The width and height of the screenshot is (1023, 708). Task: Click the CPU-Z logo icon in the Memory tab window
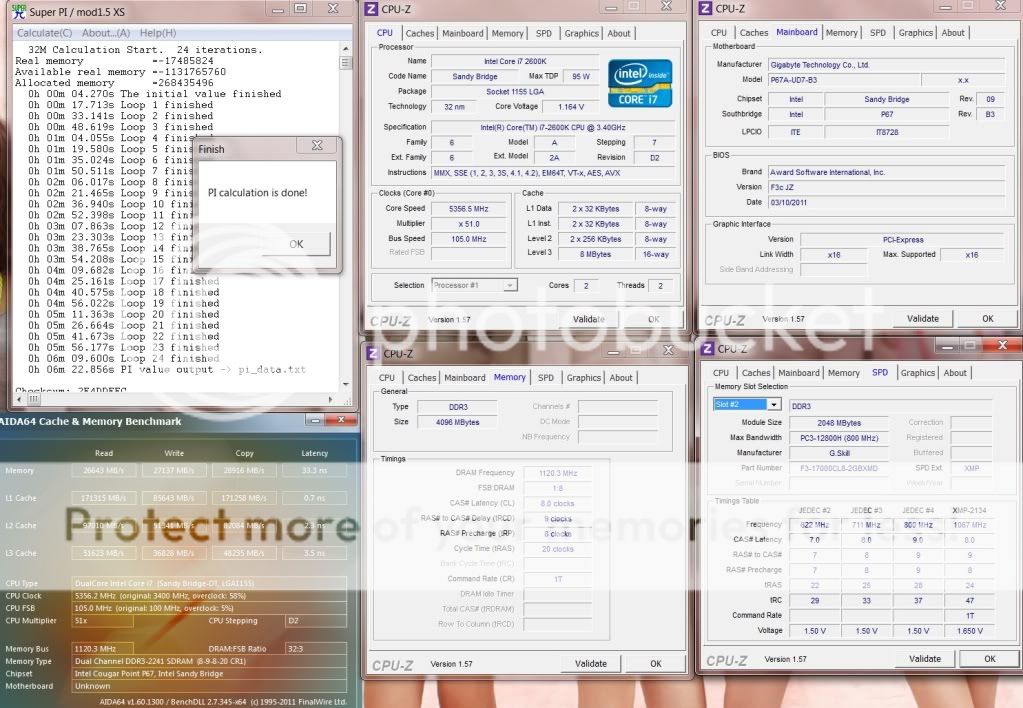[x=373, y=354]
